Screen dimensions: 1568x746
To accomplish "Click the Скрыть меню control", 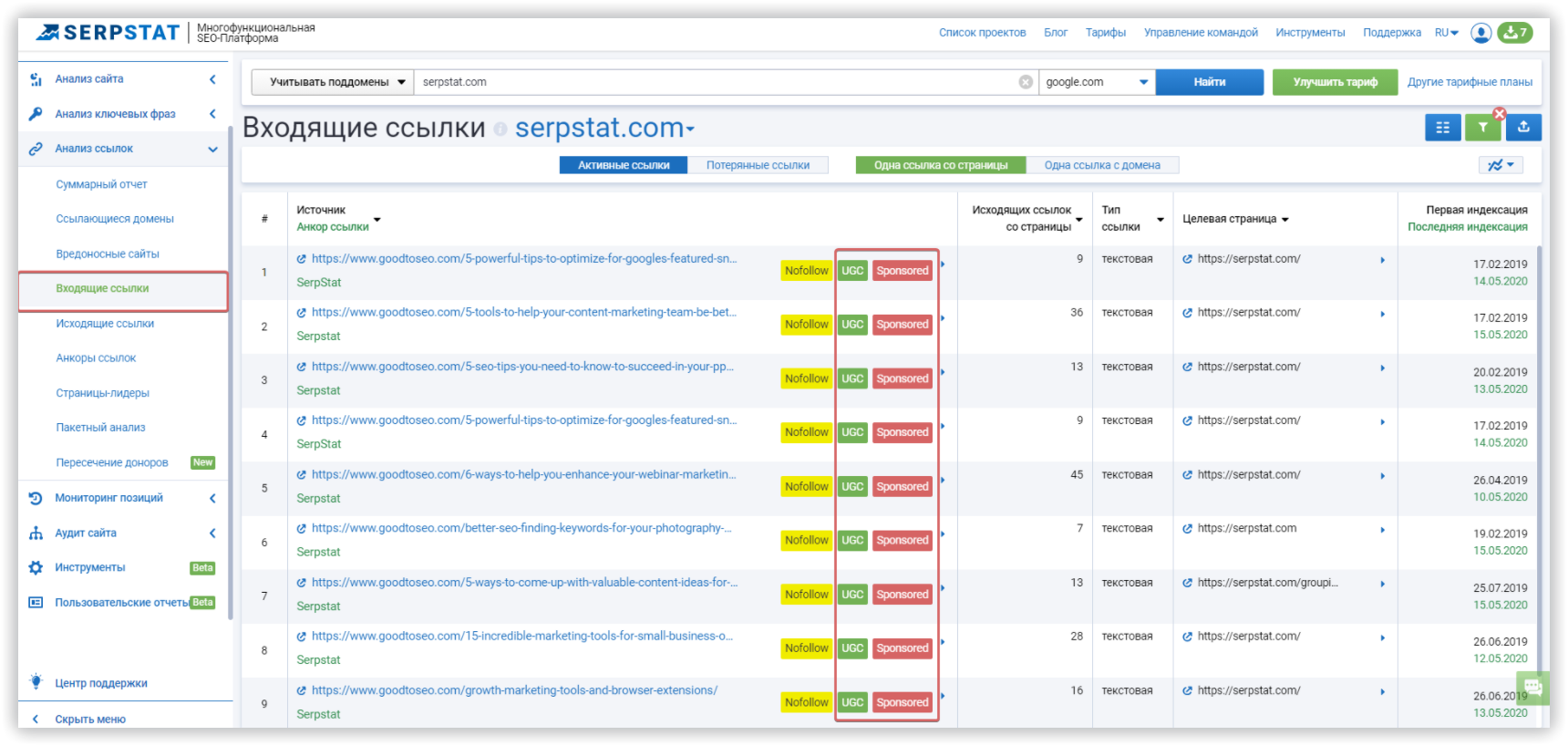I will (x=90, y=720).
